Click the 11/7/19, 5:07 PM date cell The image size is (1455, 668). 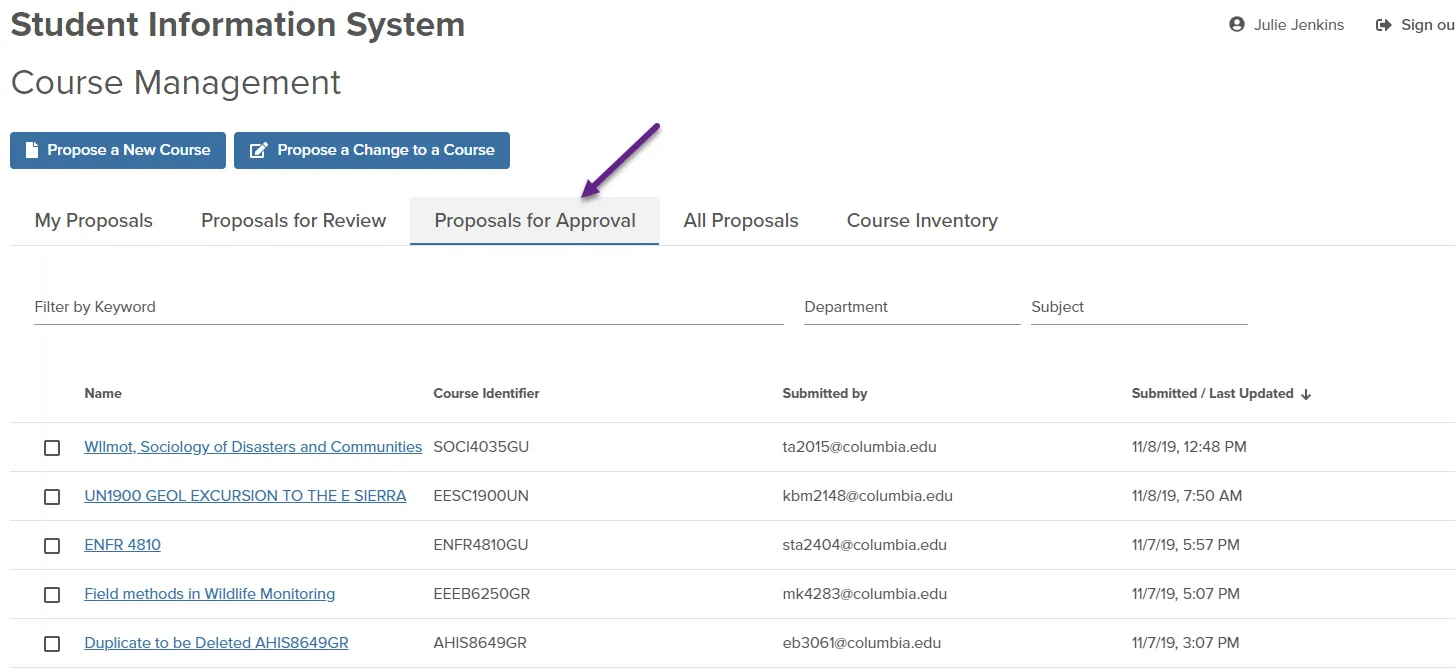1186,594
